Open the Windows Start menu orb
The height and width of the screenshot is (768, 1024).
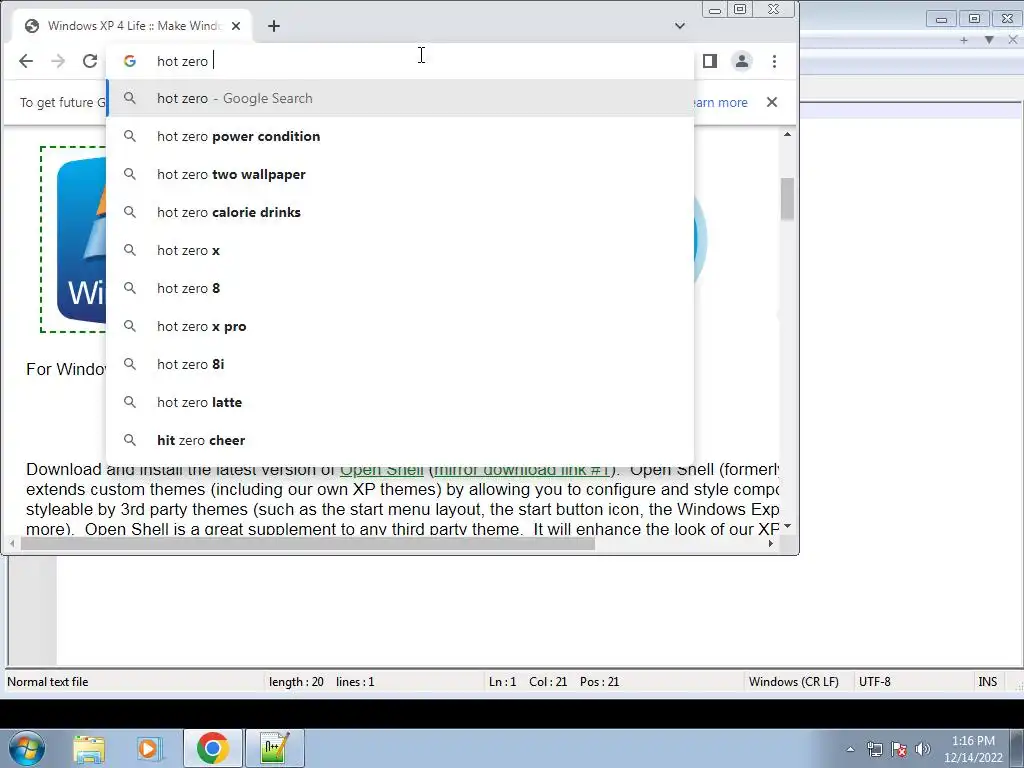click(26, 748)
